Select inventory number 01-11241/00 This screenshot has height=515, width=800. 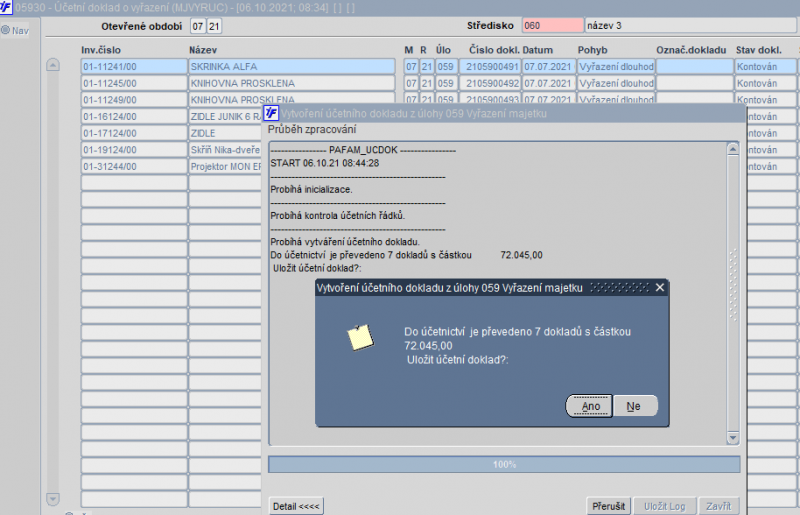[x=134, y=66]
